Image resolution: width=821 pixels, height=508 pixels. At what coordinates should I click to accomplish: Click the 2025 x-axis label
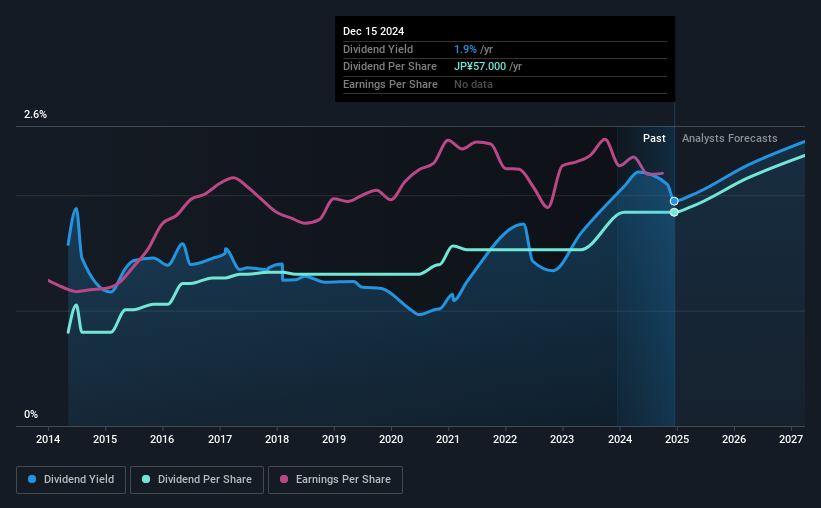[677, 439]
